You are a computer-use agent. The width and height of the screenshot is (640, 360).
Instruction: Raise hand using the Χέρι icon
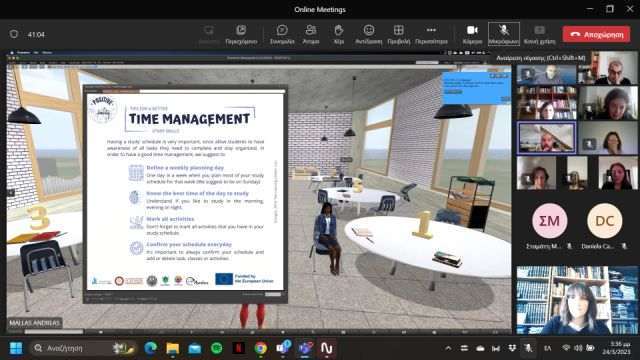coord(339,34)
